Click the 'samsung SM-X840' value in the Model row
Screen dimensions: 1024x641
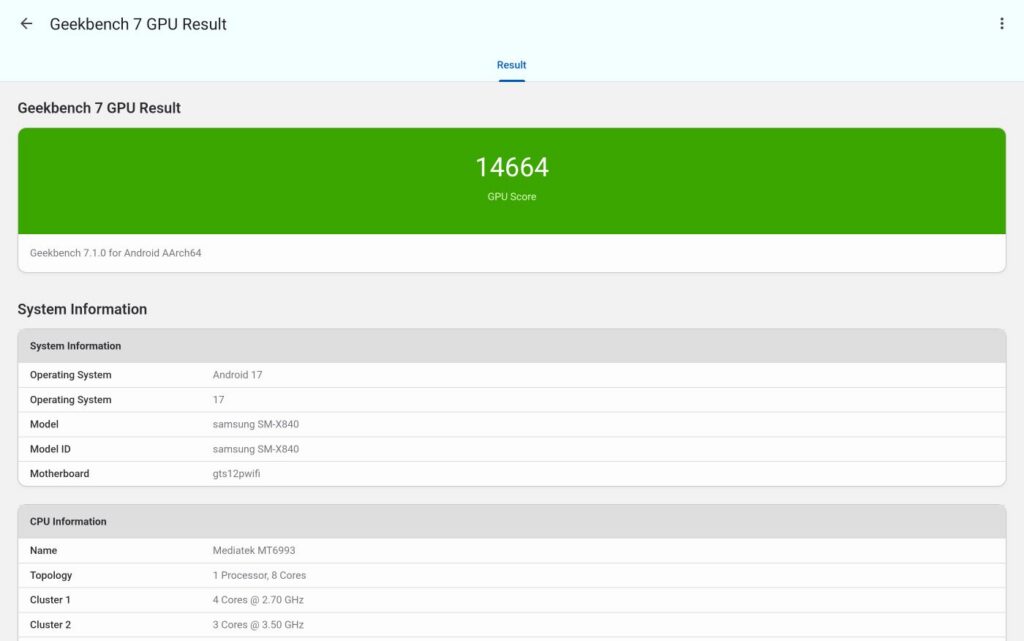click(x=255, y=424)
